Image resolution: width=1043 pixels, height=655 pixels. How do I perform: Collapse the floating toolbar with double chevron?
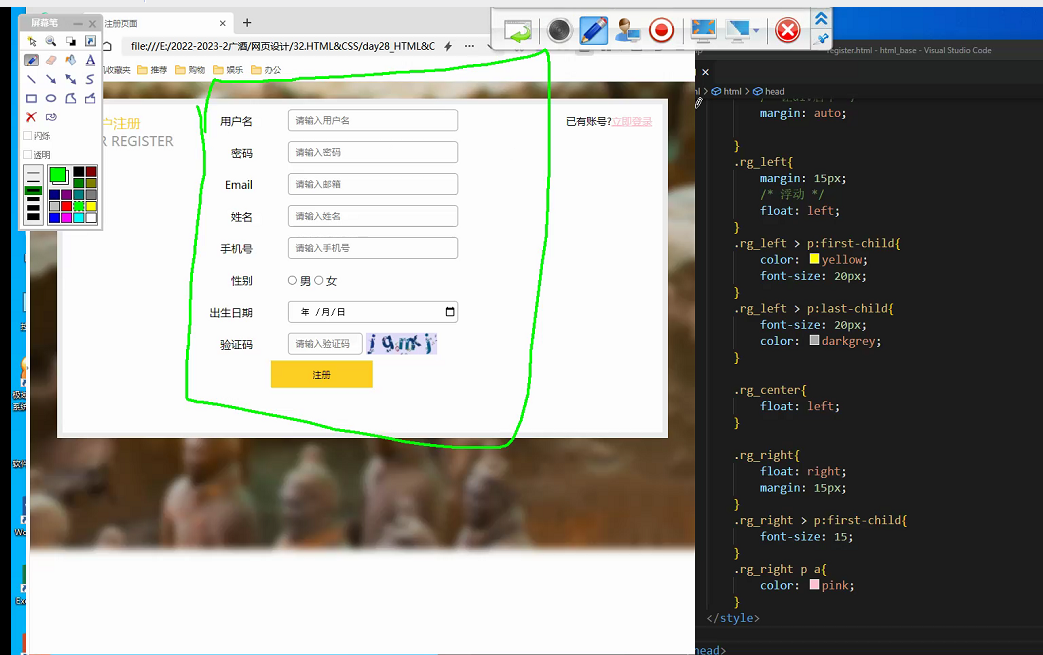821,18
